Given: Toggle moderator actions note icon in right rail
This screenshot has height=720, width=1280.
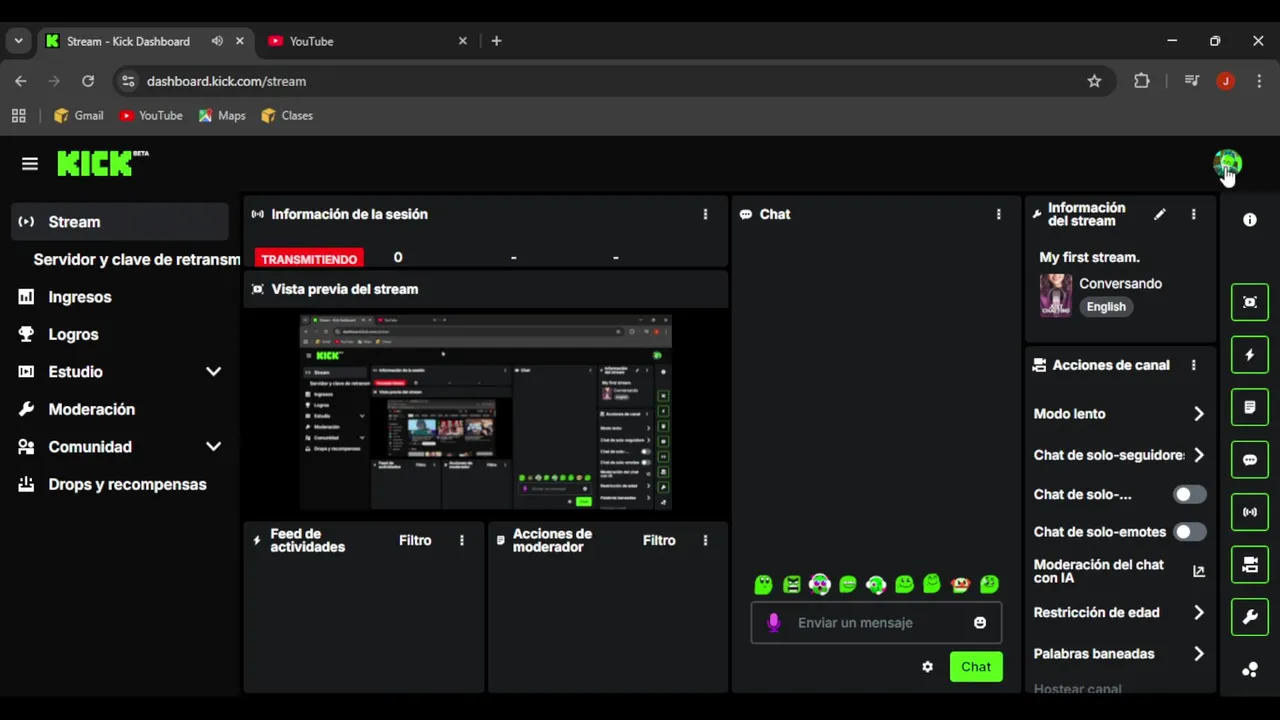Looking at the screenshot, I should pyautogui.click(x=1249, y=407).
